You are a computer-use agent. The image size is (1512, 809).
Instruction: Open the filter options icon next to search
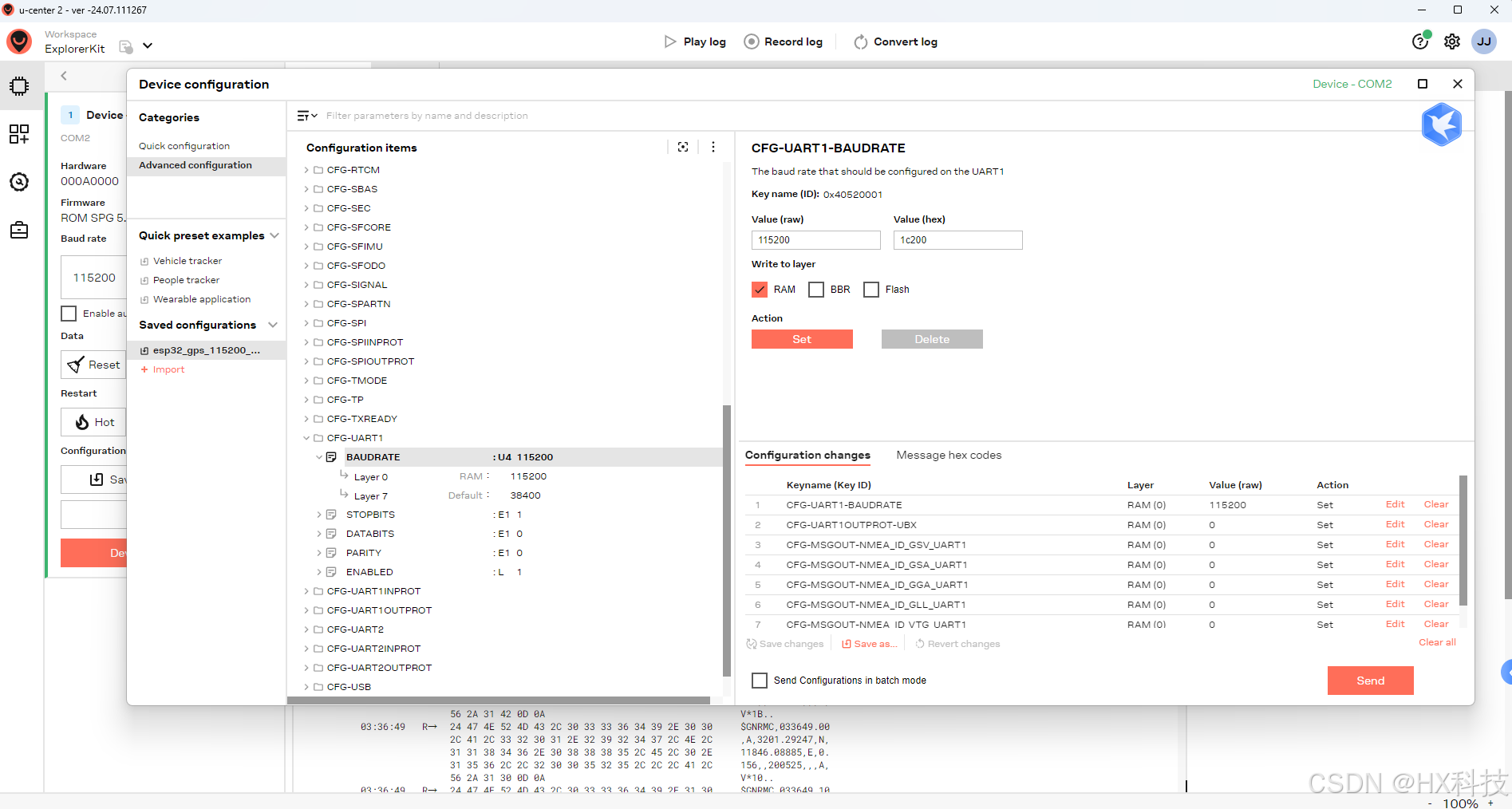pyautogui.click(x=307, y=116)
